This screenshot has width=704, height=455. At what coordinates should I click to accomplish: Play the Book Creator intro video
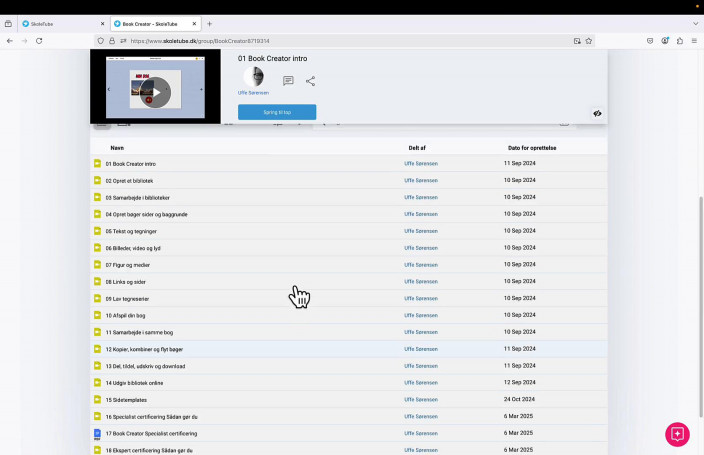pyautogui.click(x=154, y=93)
